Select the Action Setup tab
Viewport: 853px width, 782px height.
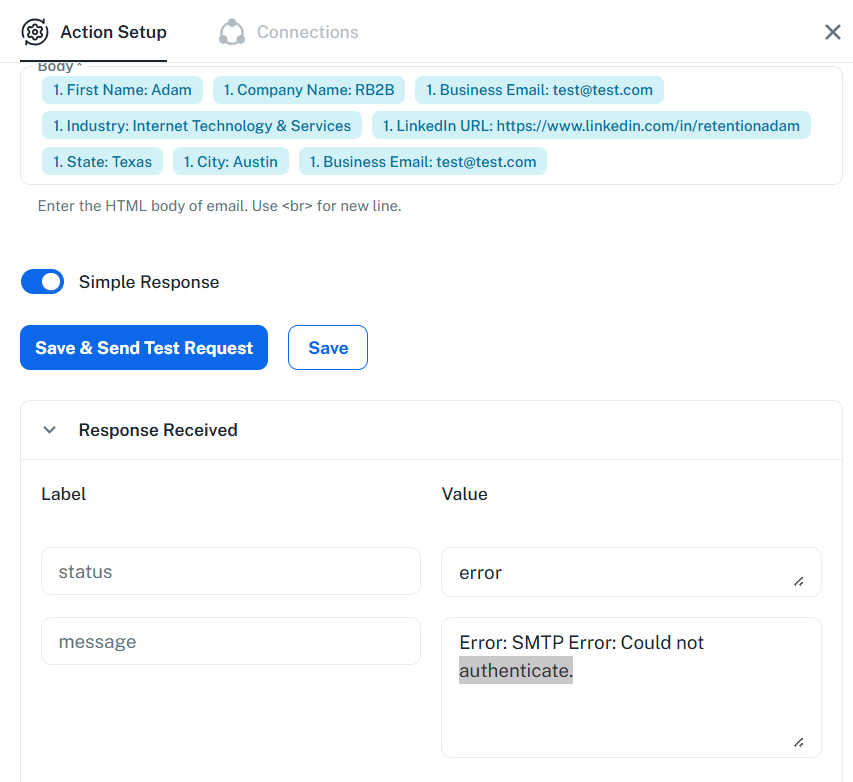(113, 32)
